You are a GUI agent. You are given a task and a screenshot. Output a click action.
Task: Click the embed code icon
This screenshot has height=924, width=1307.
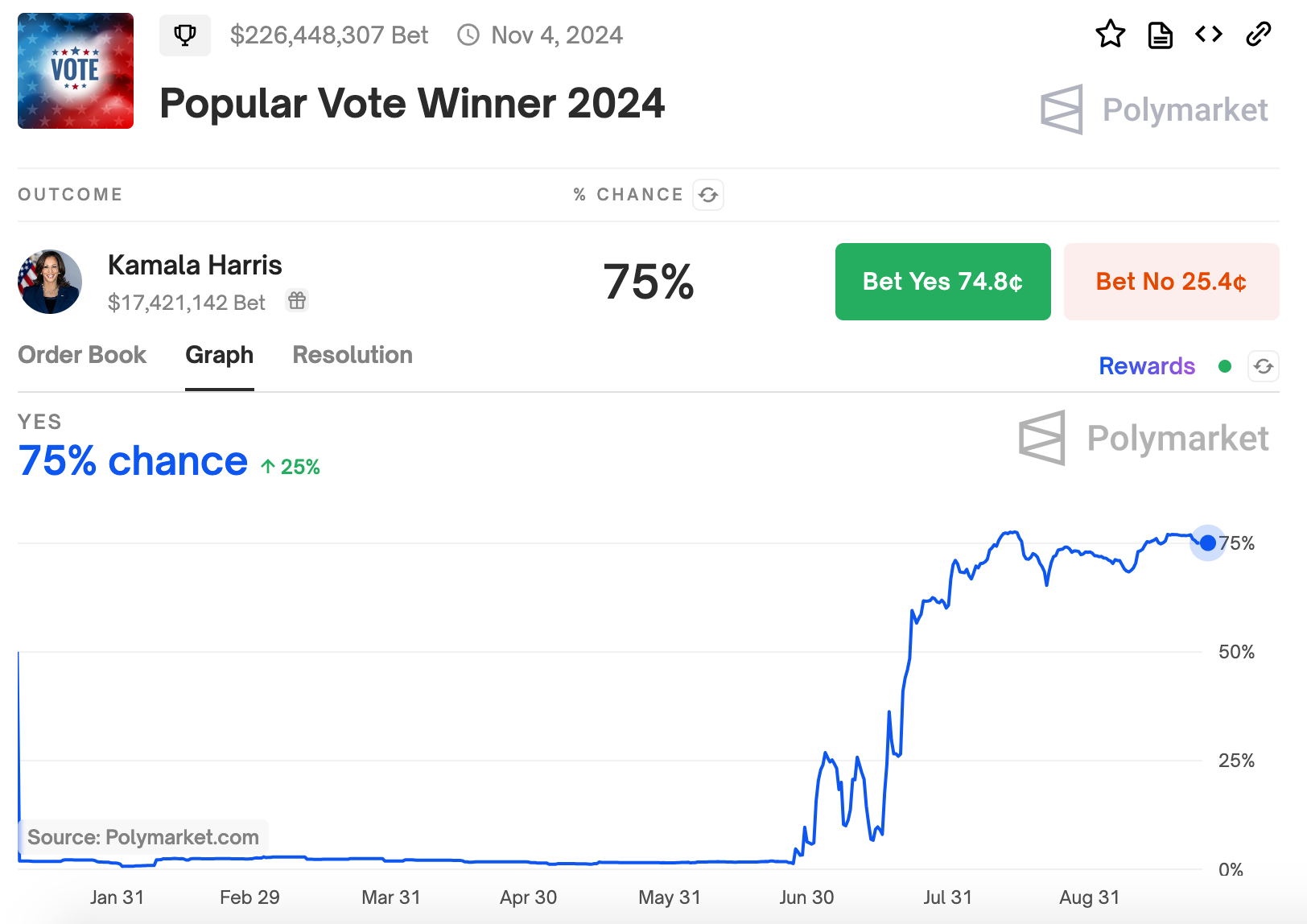(x=1208, y=35)
